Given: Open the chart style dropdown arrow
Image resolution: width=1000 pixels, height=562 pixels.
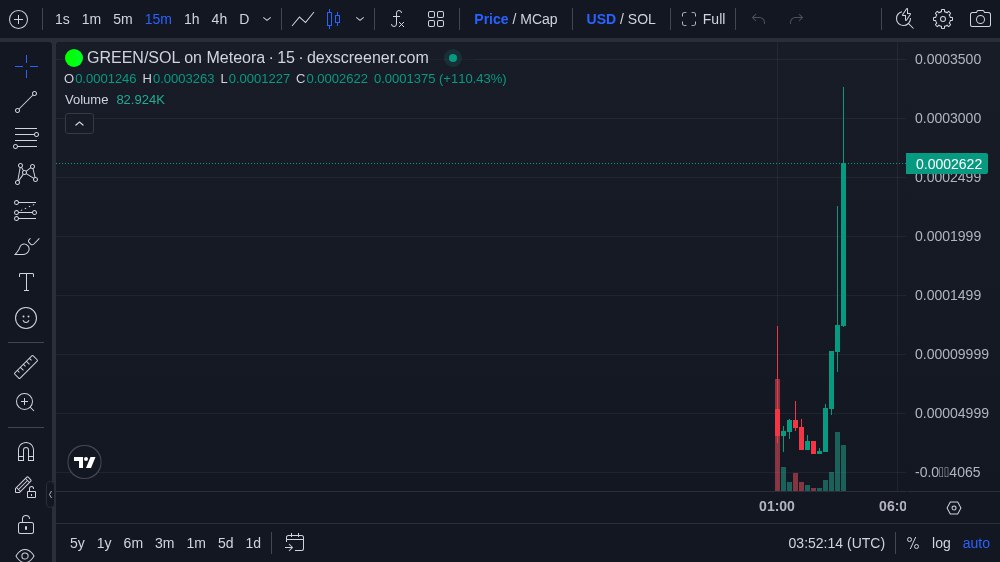Looking at the screenshot, I should [360, 19].
